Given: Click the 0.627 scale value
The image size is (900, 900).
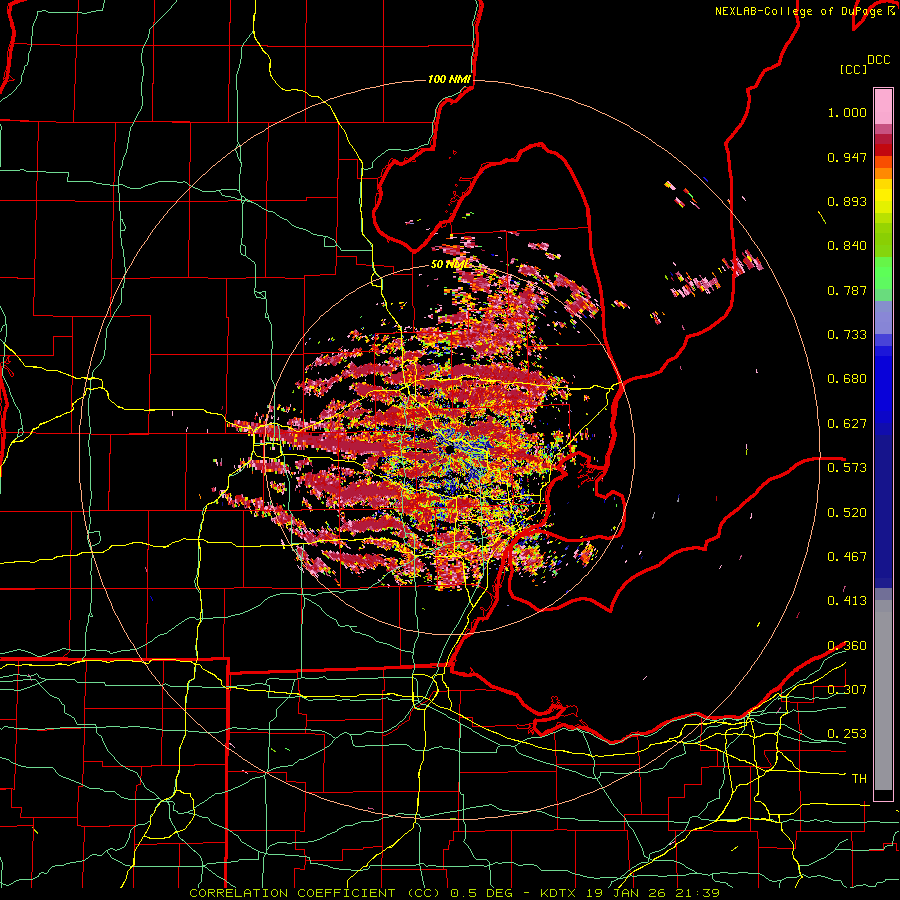Looking at the screenshot, I should [847, 424].
